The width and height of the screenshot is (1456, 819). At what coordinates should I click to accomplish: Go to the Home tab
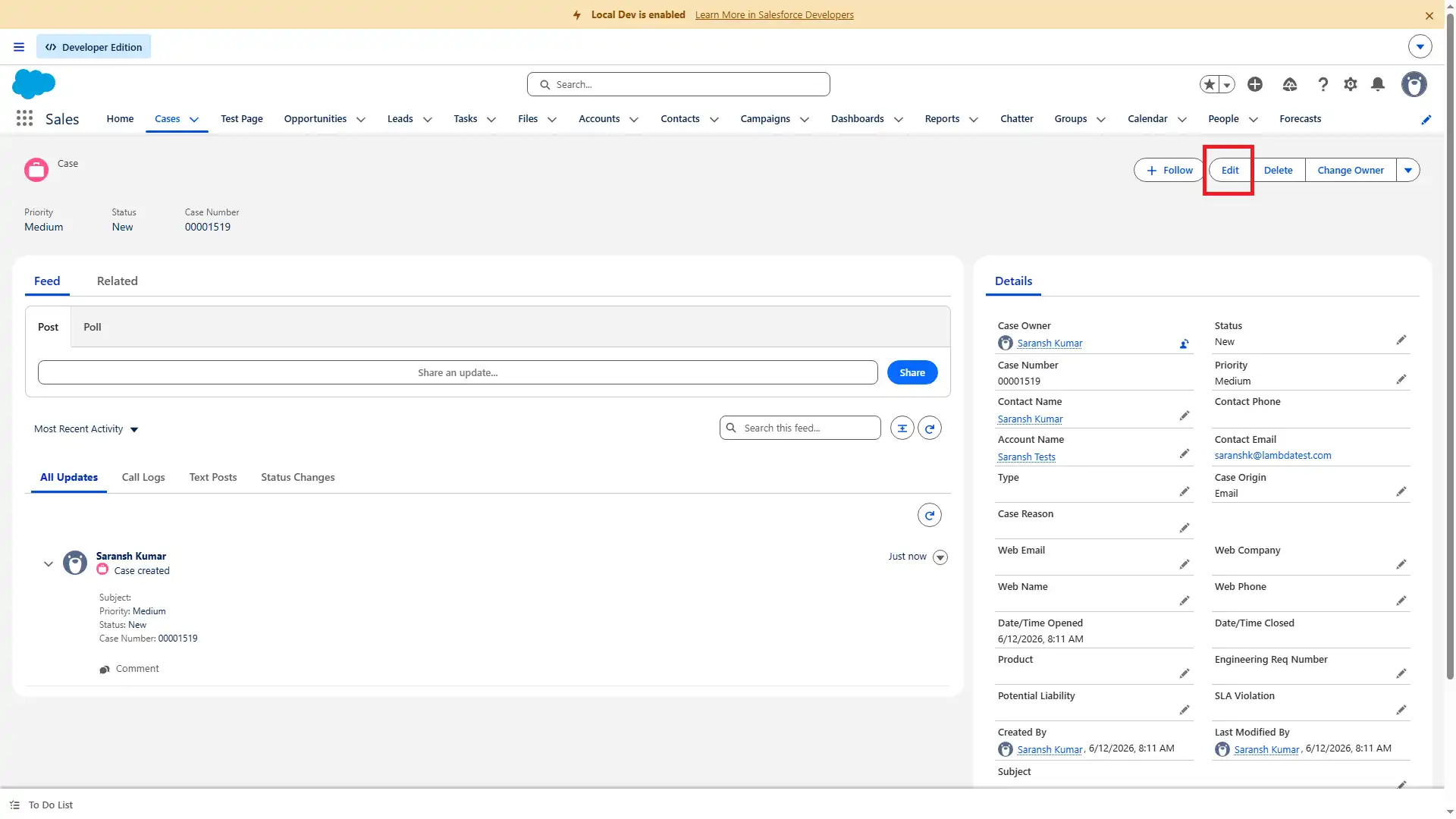coord(120,119)
